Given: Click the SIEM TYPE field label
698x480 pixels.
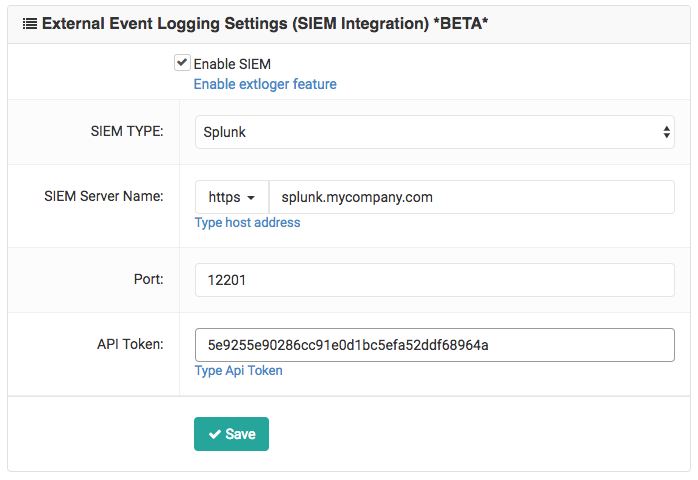Looking at the screenshot, I should 127,131.
